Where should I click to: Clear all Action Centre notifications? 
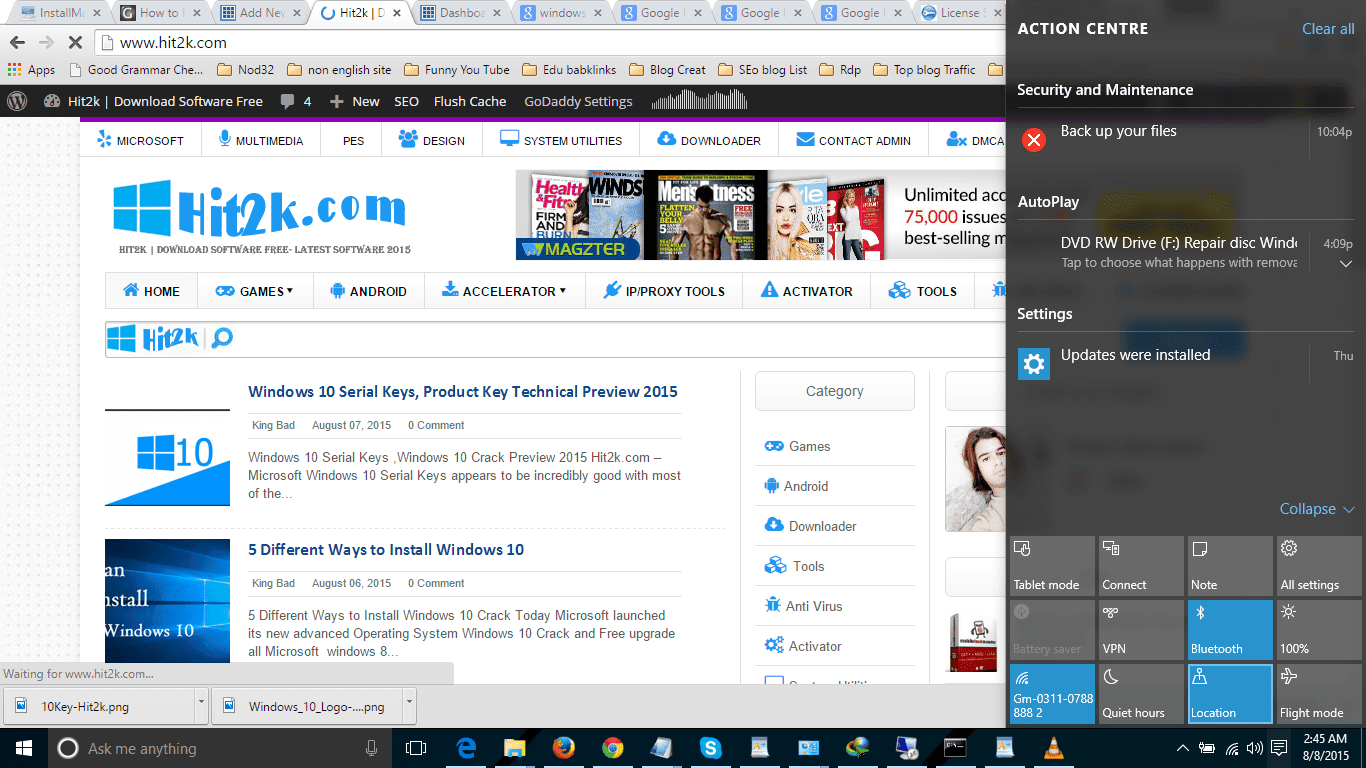click(x=1328, y=29)
